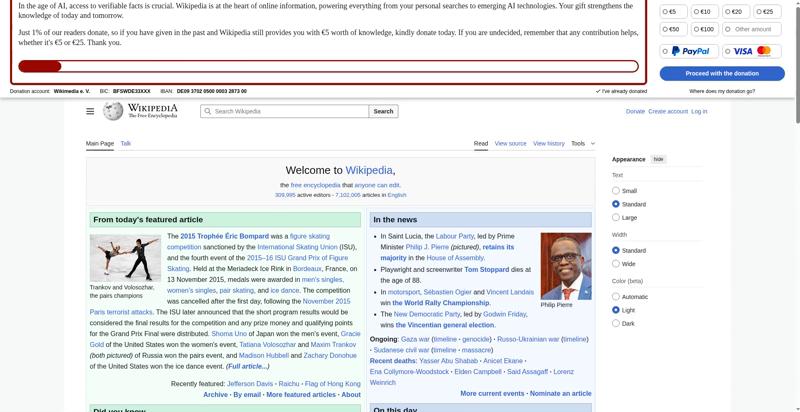Expand the Tools dropdown menu
The height and width of the screenshot is (412, 800).
pos(582,144)
